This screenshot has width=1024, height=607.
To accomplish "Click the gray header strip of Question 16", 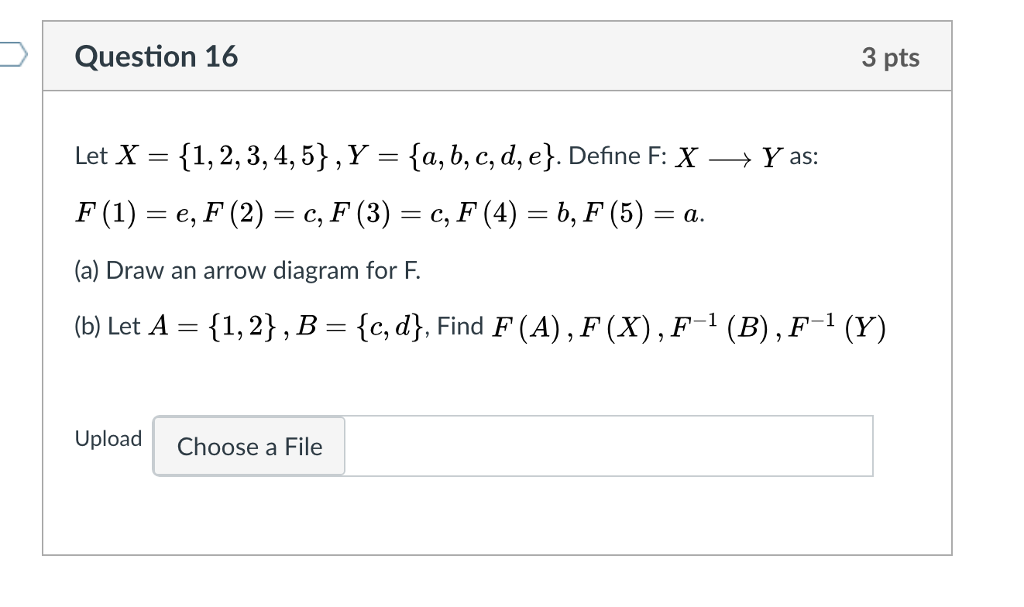I will click(x=500, y=57).
